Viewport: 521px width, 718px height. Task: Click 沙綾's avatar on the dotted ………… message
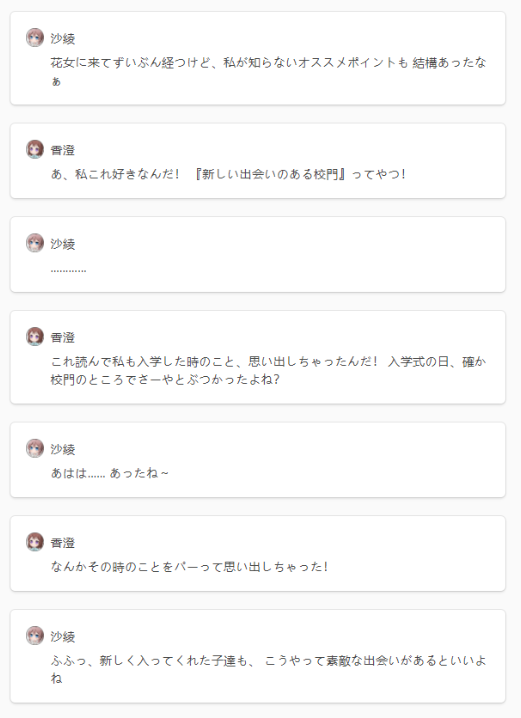[x=35, y=243]
